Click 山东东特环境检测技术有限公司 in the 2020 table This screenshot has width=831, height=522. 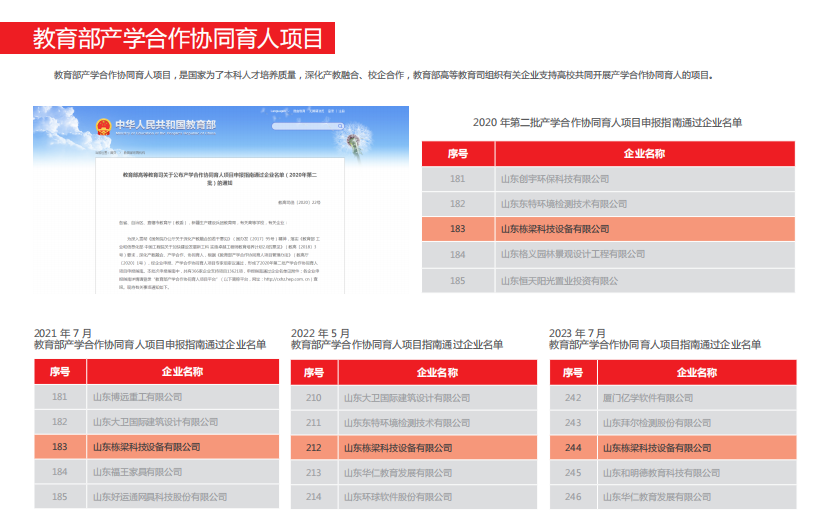coord(564,204)
